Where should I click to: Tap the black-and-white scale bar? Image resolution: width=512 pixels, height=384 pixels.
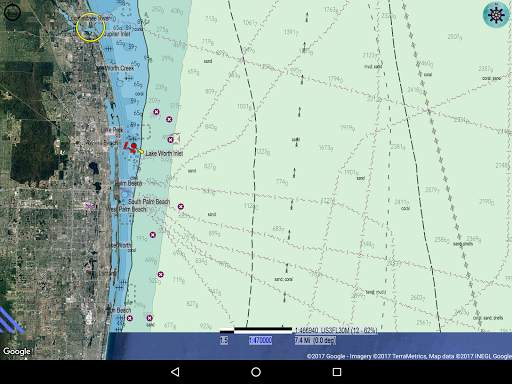coord(256,330)
